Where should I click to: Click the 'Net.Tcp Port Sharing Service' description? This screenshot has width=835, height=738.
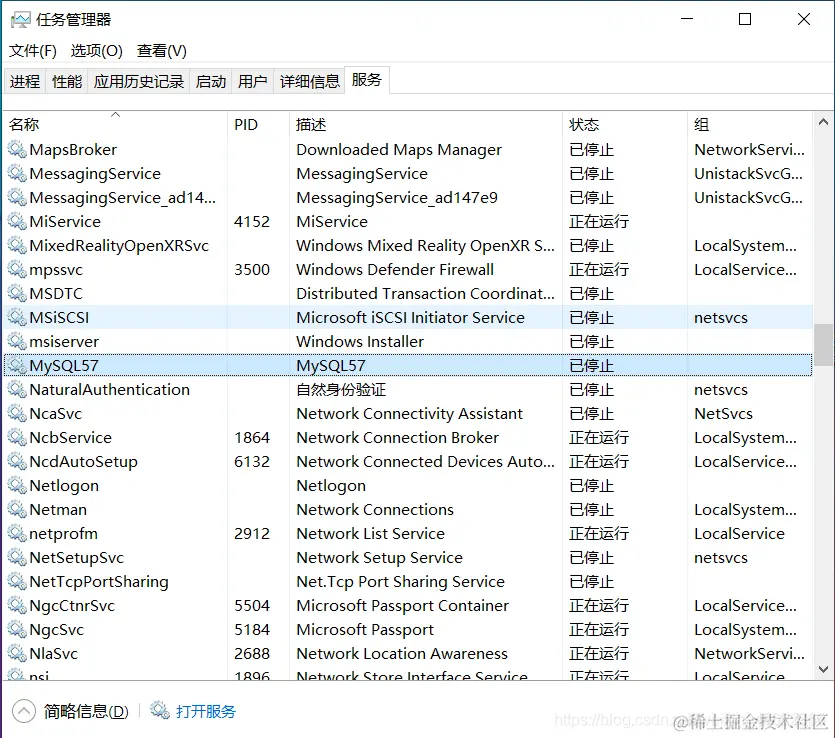[400, 581]
